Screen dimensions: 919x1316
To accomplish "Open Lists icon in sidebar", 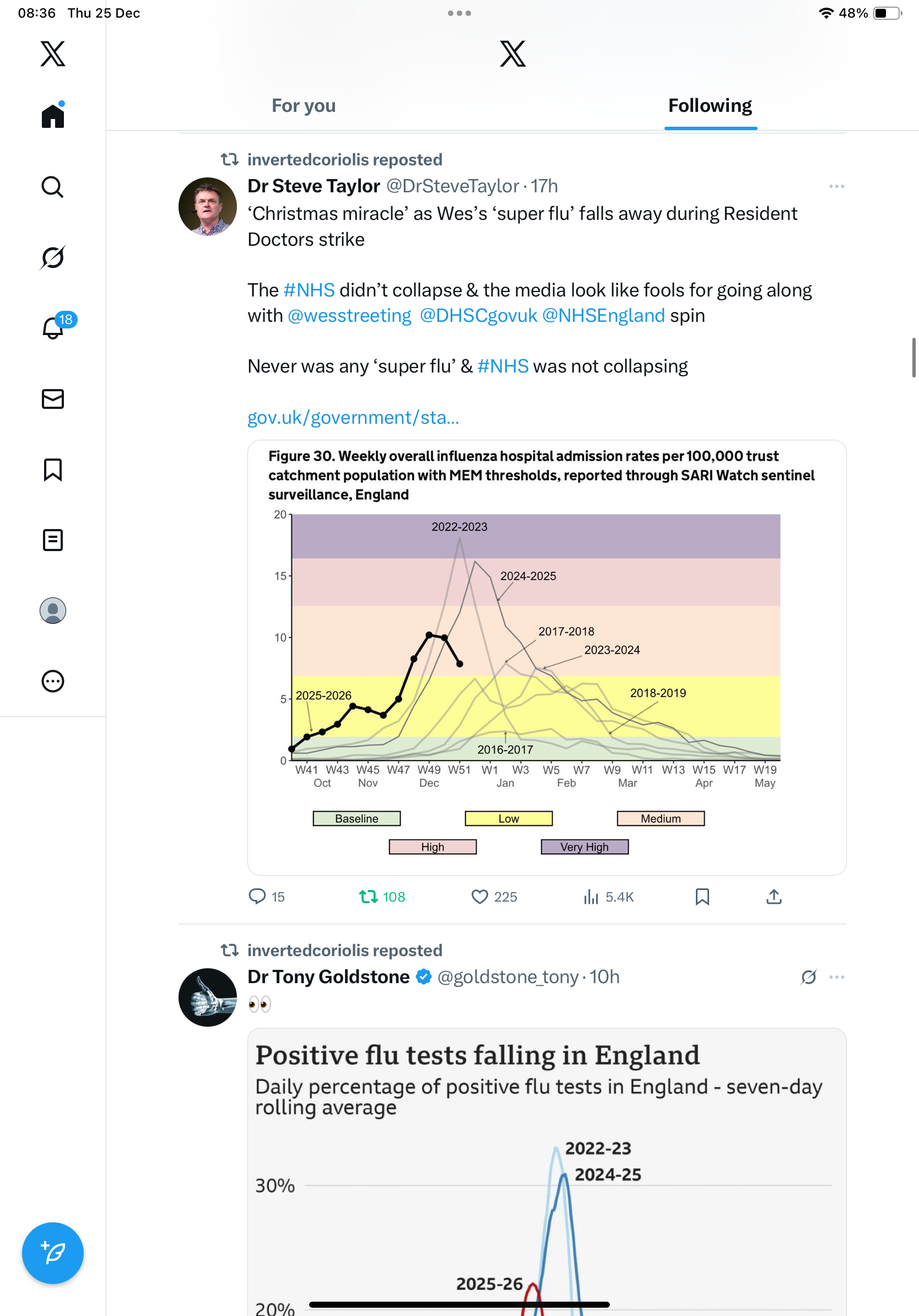I will click(53, 540).
